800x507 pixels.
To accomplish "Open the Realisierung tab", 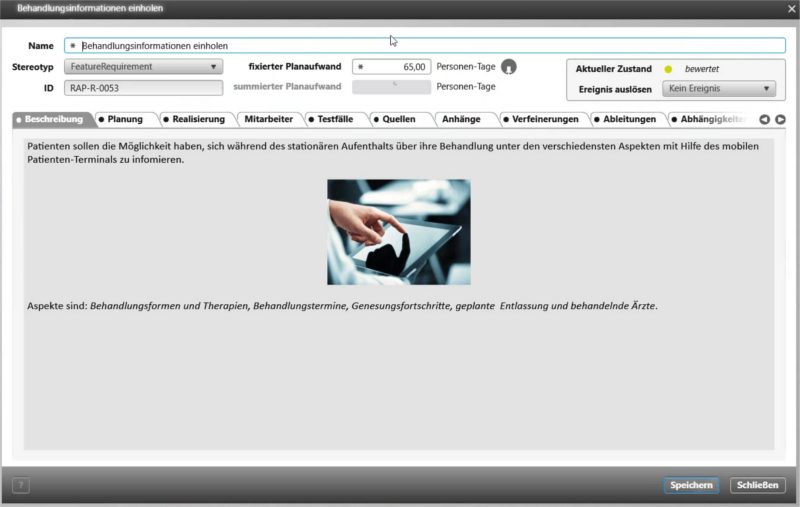I will tap(196, 119).
